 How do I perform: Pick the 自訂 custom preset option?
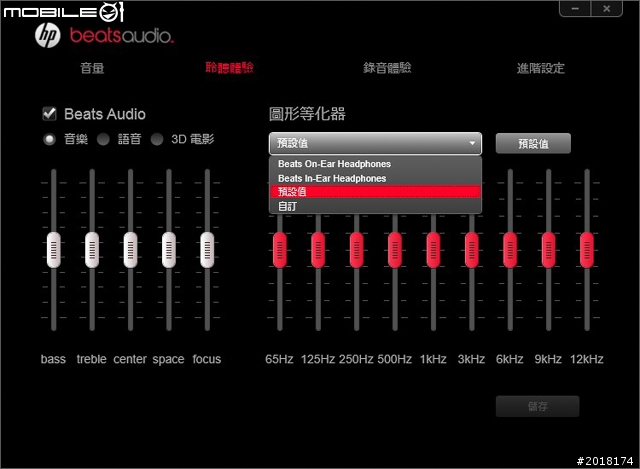click(375, 206)
